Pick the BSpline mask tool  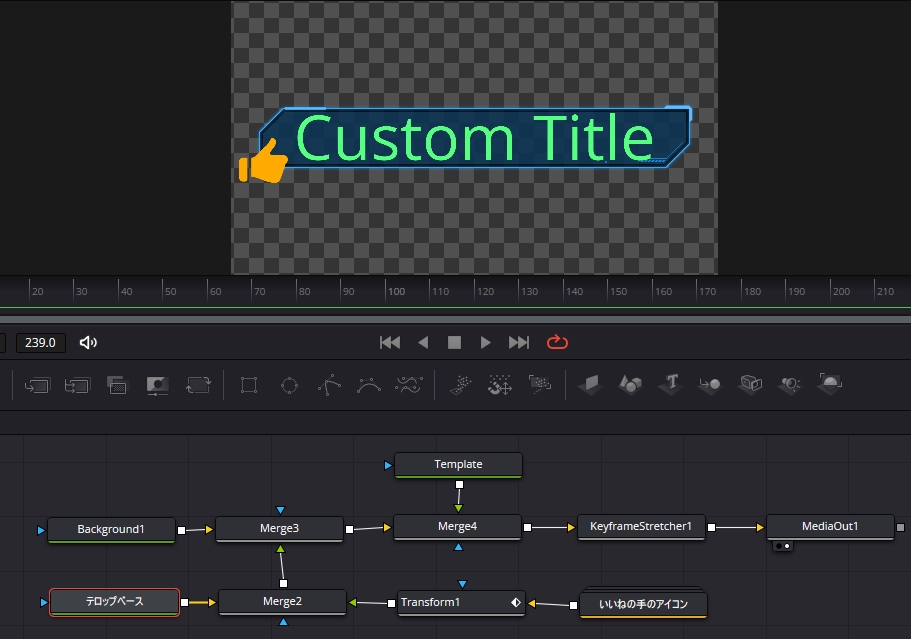[x=369, y=385]
